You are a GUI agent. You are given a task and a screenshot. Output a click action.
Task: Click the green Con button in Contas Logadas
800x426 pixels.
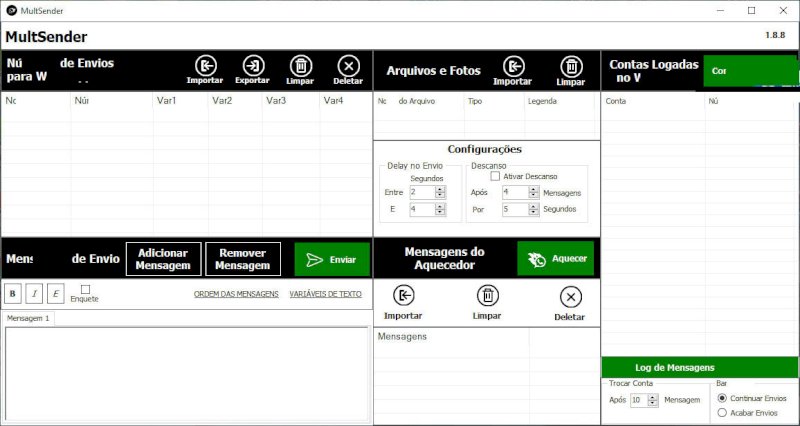pos(749,71)
